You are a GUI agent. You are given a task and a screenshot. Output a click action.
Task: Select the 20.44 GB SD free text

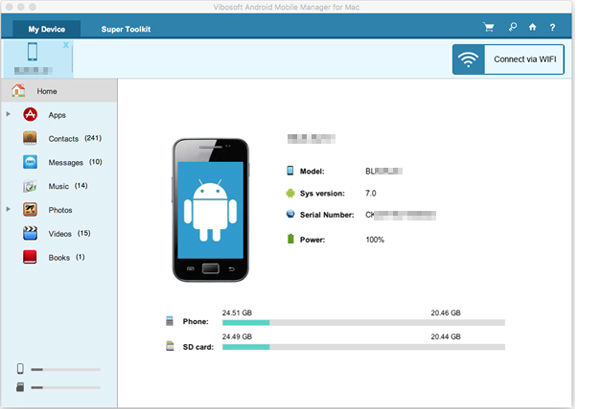click(x=445, y=337)
